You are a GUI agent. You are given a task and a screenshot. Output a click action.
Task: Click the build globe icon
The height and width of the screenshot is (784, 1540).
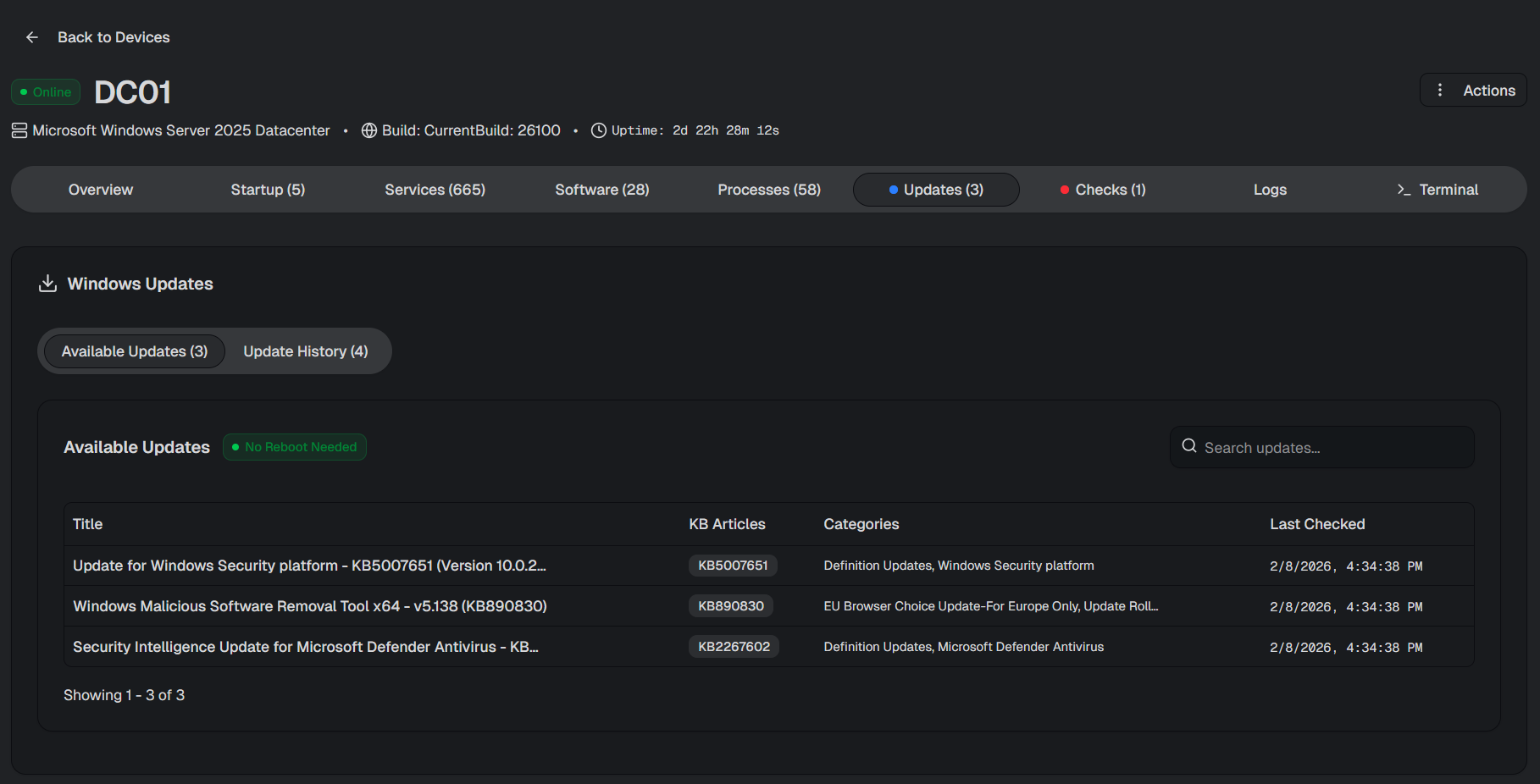coord(369,130)
